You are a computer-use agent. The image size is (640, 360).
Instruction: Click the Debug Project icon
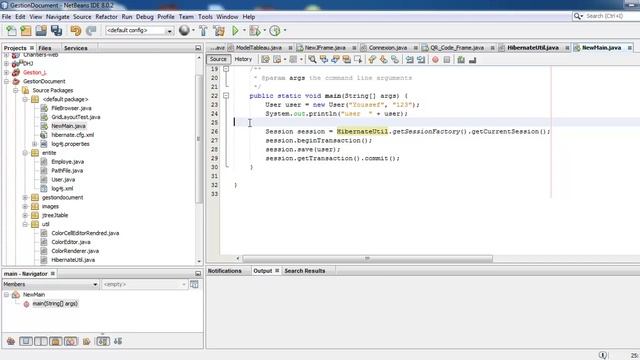tap(255, 31)
